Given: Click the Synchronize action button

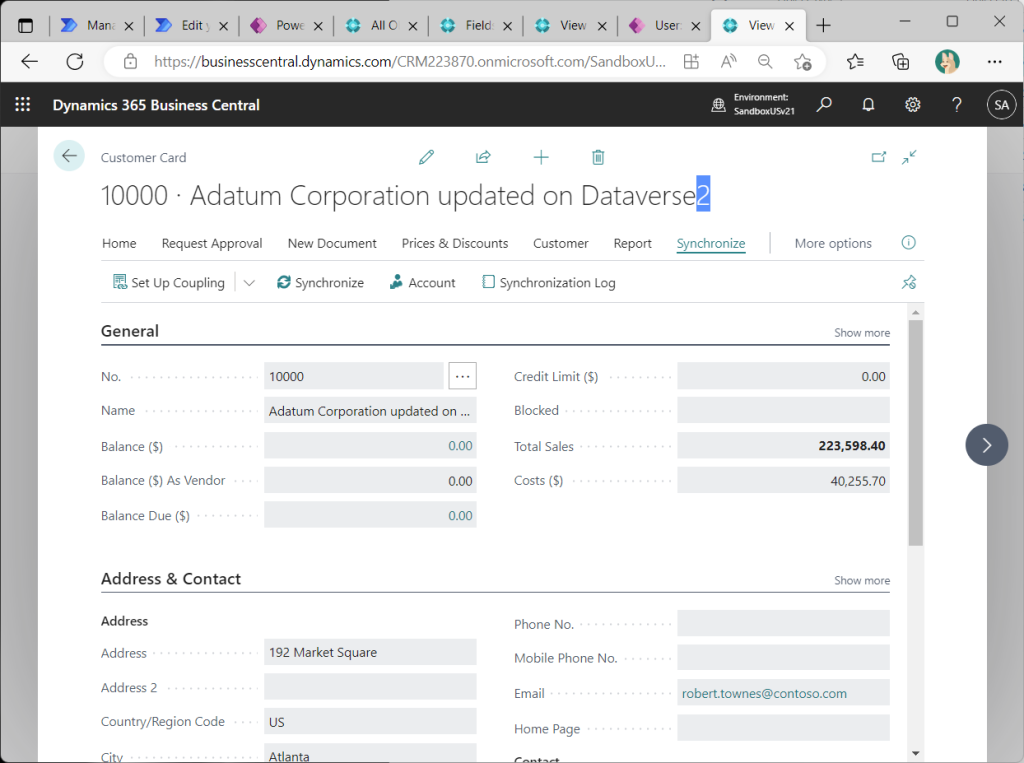Looking at the screenshot, I should coord(320,282).
